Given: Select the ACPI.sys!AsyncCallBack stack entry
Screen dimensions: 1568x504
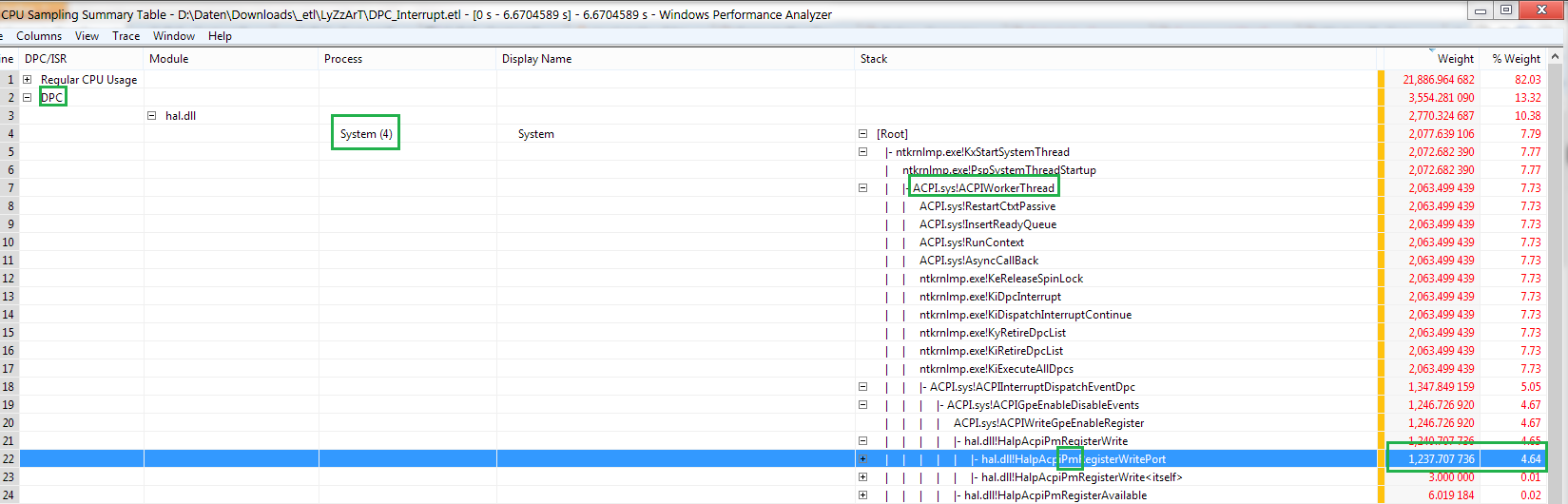Looking at the screenshot, I should pyautogui.click(x=978, y=261).
